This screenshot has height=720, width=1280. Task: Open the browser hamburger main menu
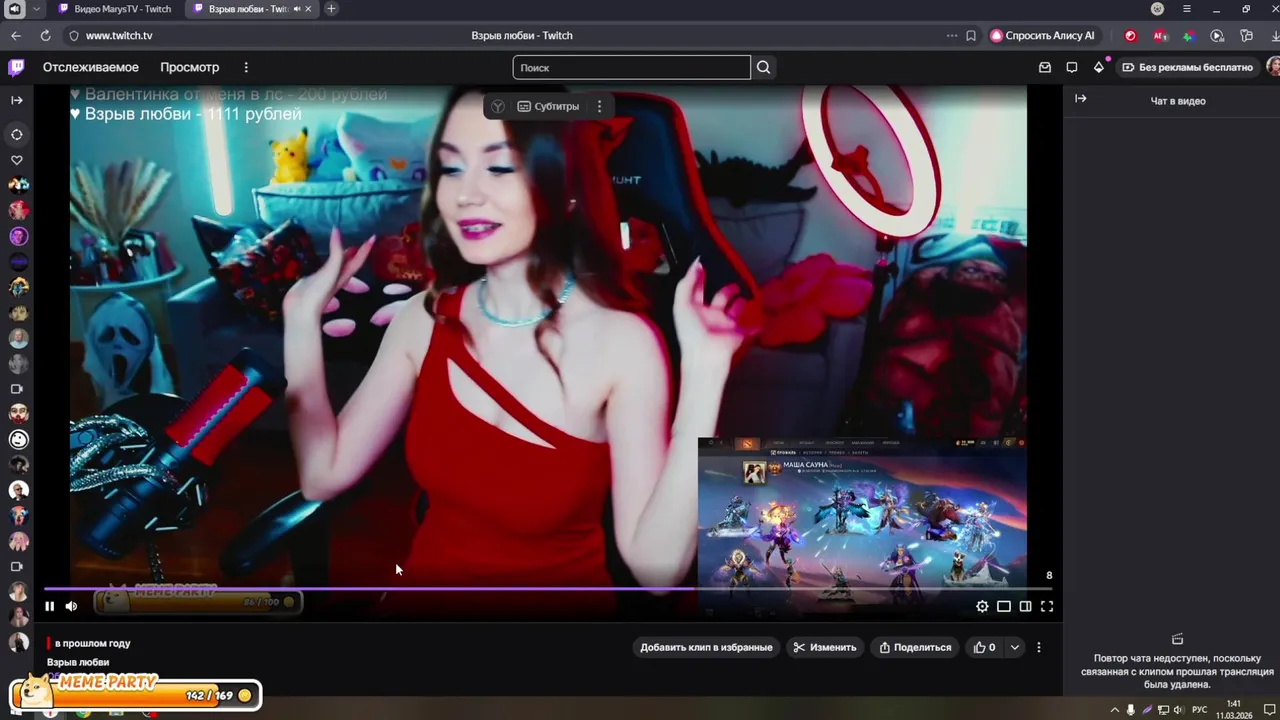(x=1187, y=9)
